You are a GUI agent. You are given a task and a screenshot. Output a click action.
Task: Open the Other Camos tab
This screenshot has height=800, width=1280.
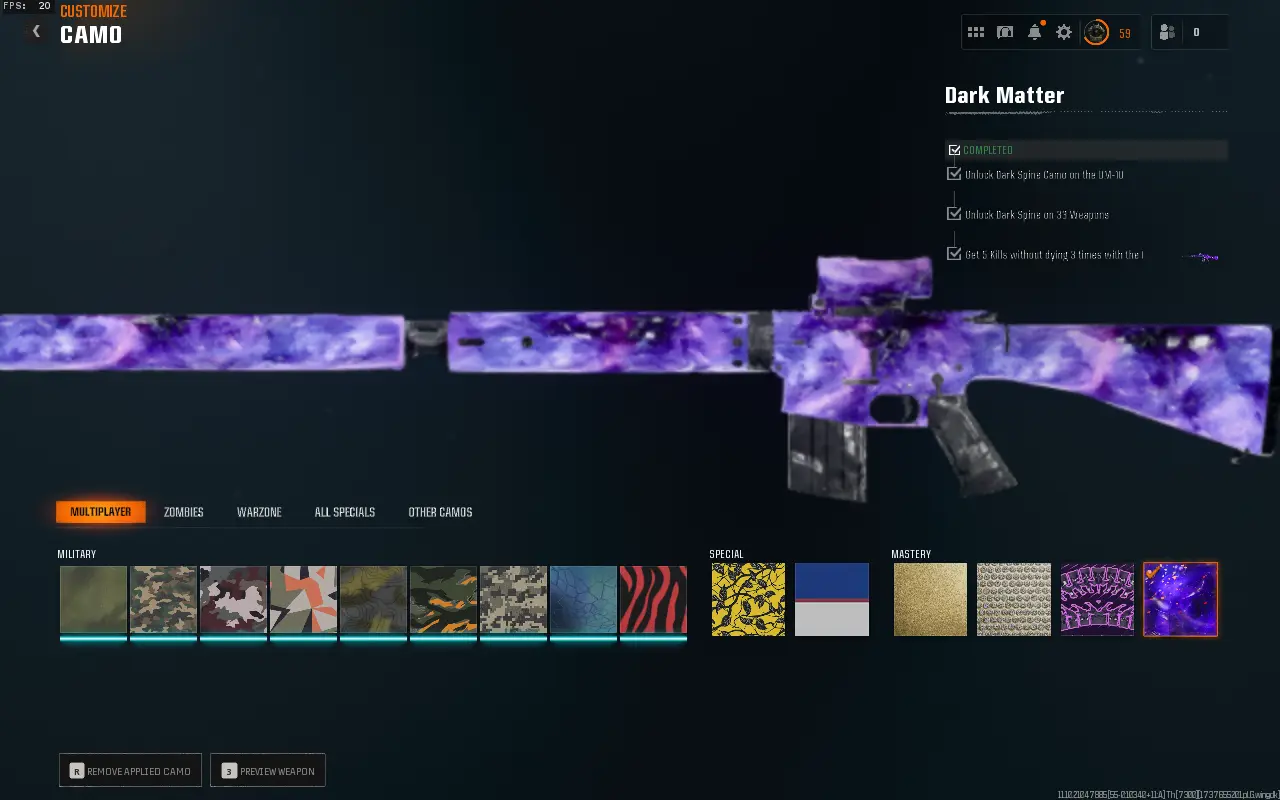440,512
